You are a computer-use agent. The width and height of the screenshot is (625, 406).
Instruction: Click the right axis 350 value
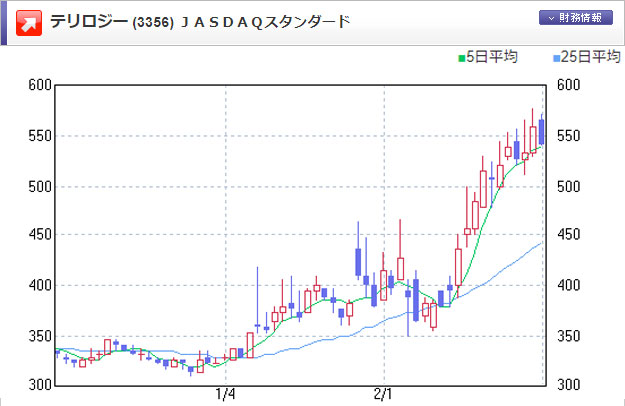[x=568, y=336]
